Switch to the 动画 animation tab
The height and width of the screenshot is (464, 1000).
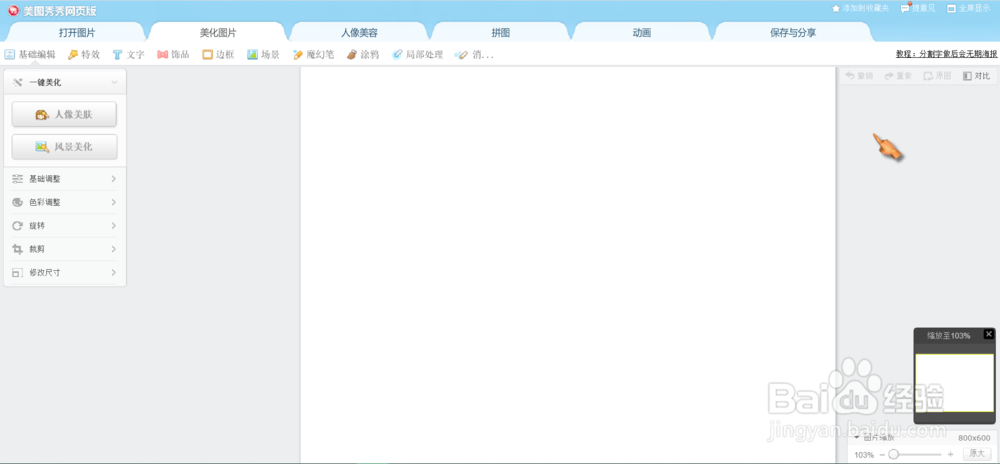[x=642, y=33]
